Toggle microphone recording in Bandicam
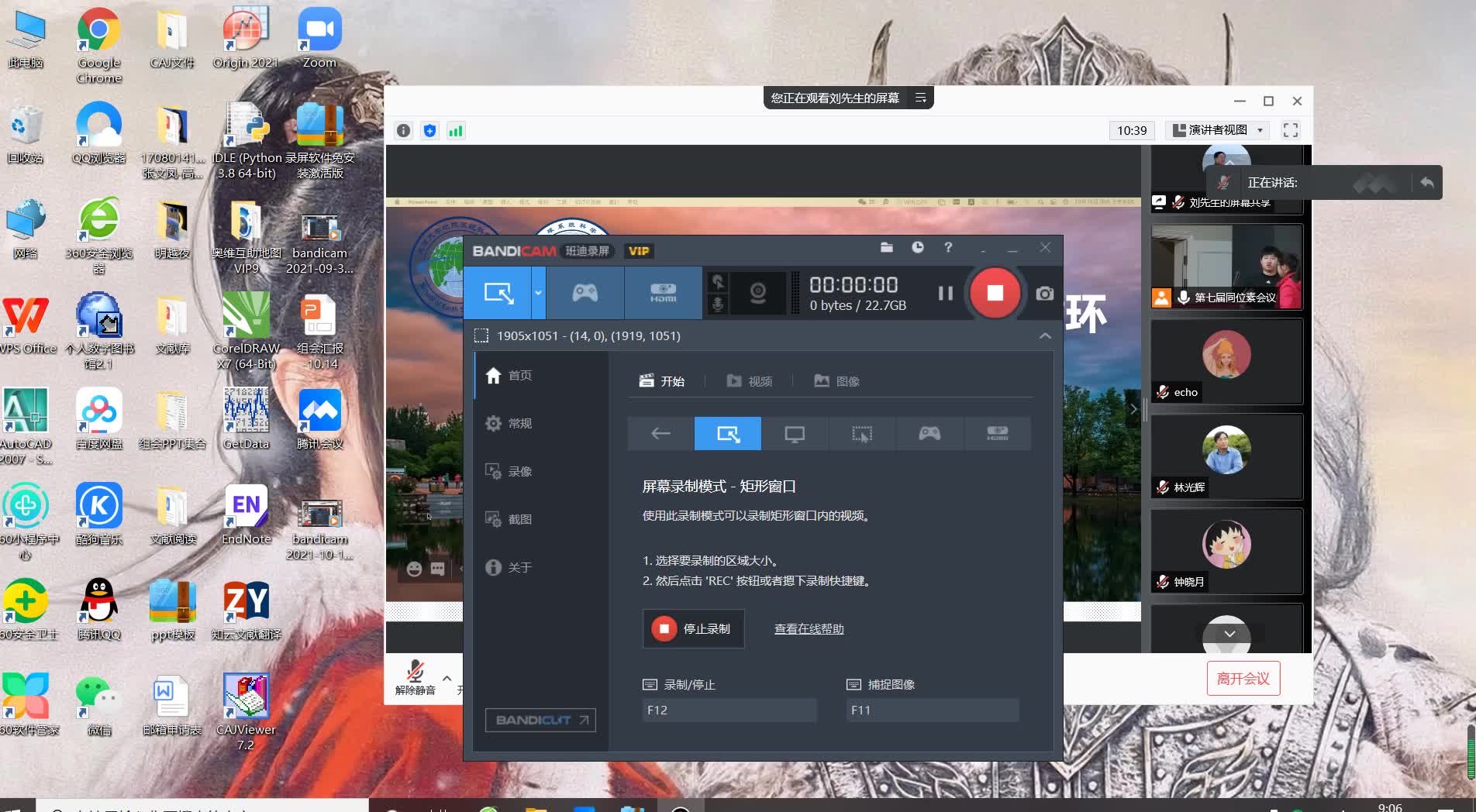 pyautogui.click(x=718, y=304)
